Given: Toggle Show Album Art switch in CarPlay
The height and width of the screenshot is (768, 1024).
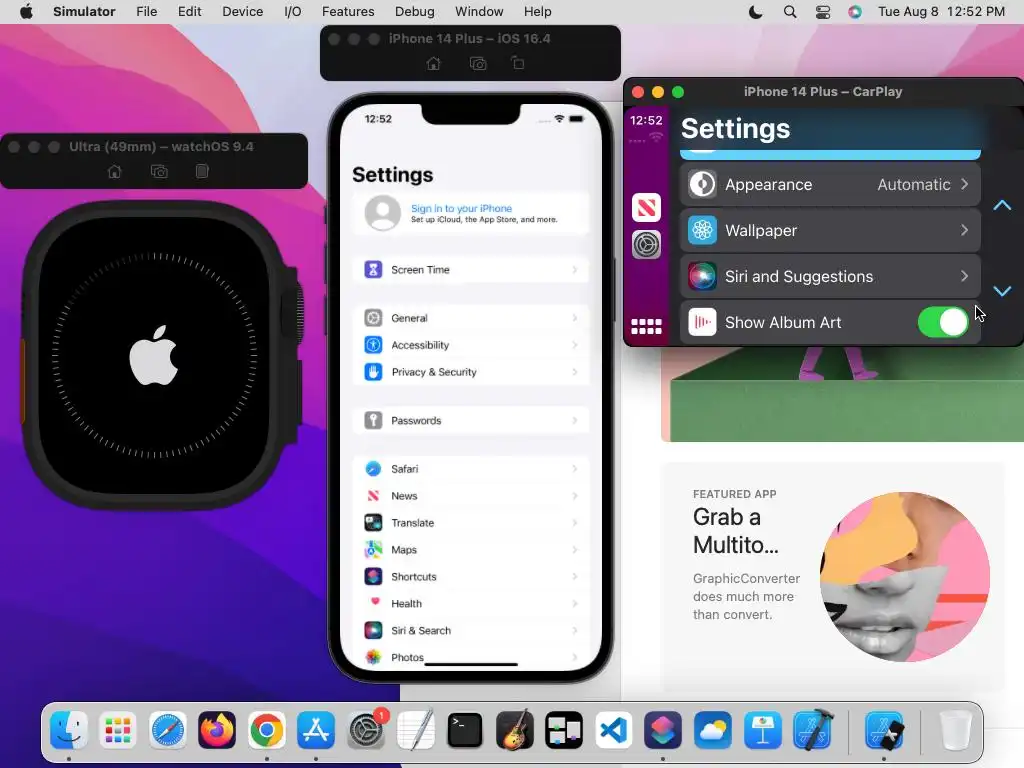Looking at the screenshot, I should 943,322.
